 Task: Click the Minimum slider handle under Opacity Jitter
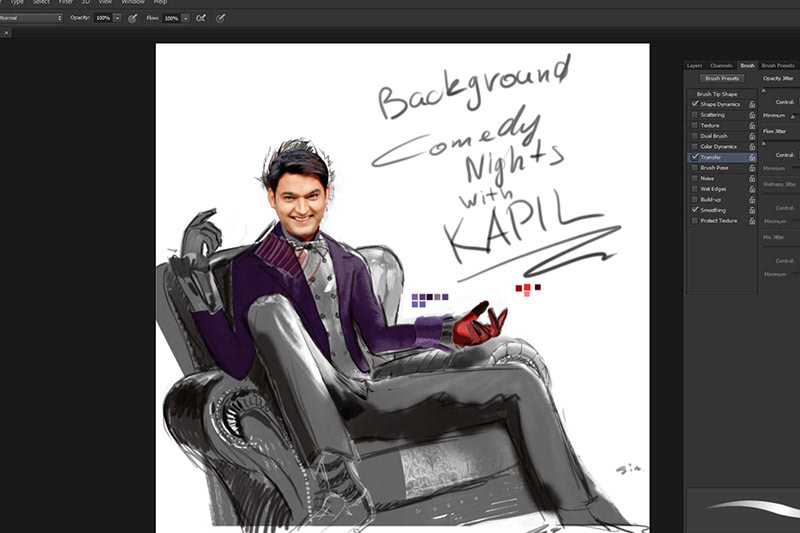pyautogui.click(x=793, y=117)
